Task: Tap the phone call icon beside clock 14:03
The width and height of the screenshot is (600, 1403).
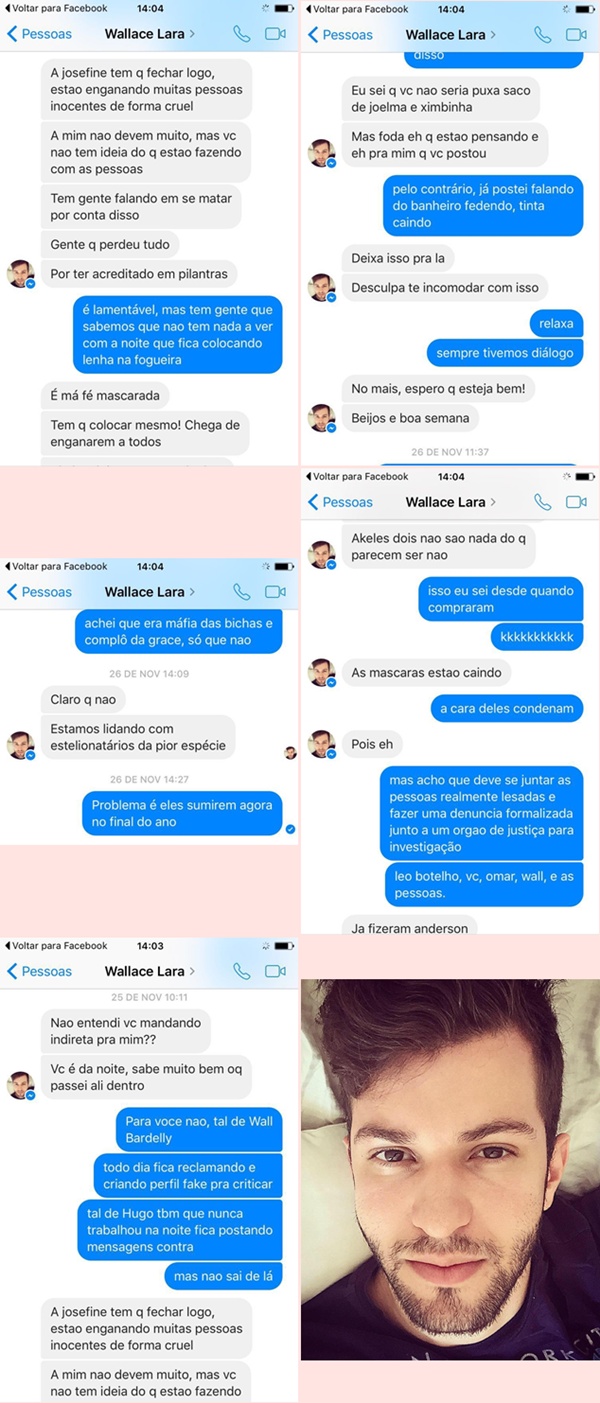Action: coord(241,971)
